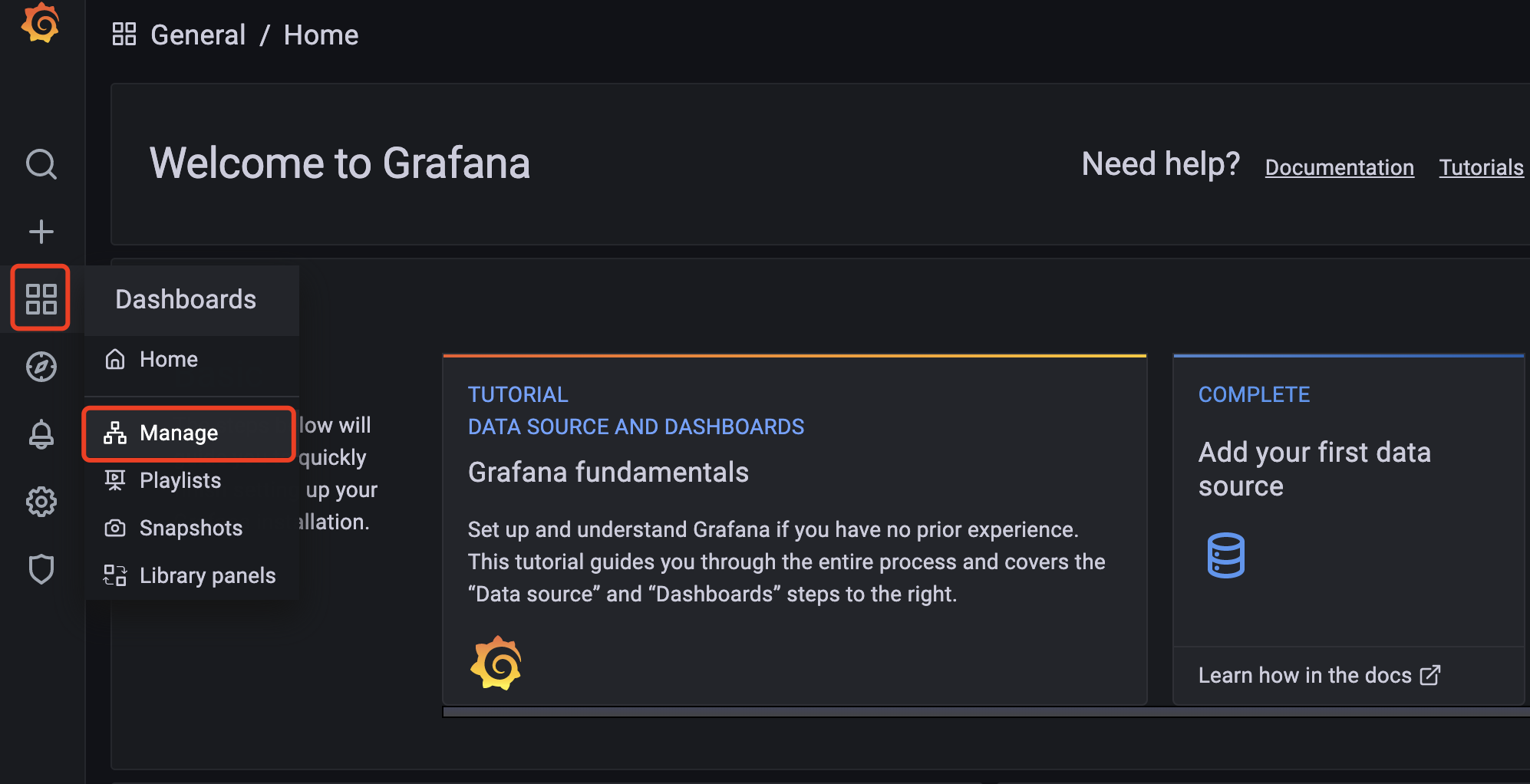Open Snapshots from the Dashboards menu
The image size is (1530, 784).
[x=191, y=528]
